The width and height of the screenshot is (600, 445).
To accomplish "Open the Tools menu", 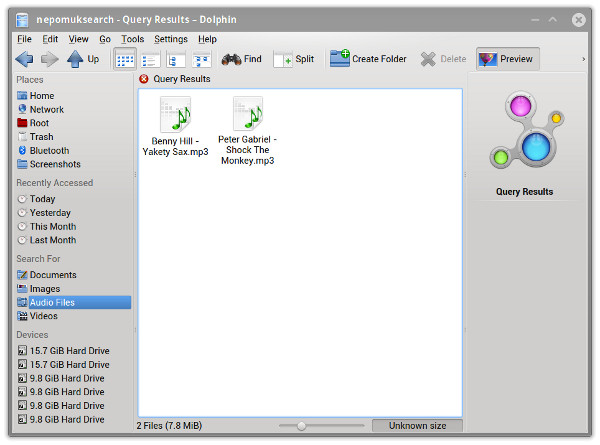I will coord(132,39).
